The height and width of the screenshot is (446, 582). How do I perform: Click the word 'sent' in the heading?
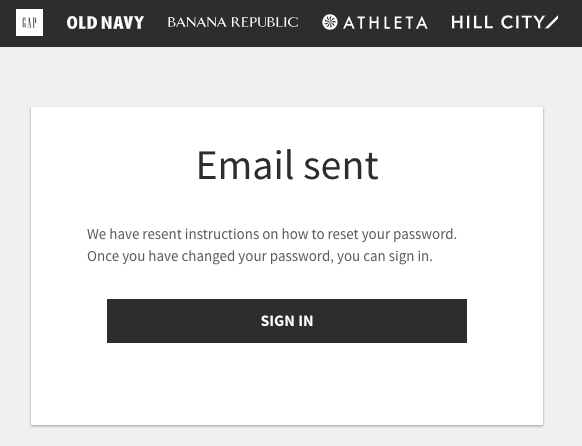tap(341, 167)
